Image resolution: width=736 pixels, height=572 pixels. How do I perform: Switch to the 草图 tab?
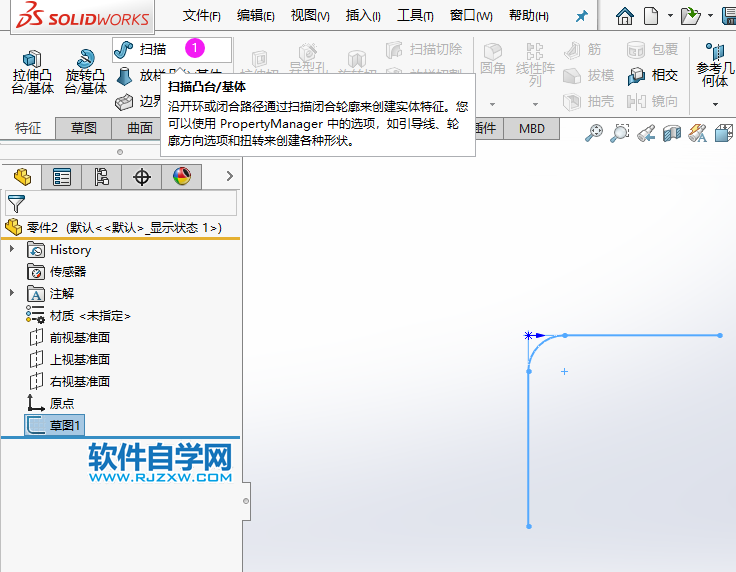tap(84, 128)
